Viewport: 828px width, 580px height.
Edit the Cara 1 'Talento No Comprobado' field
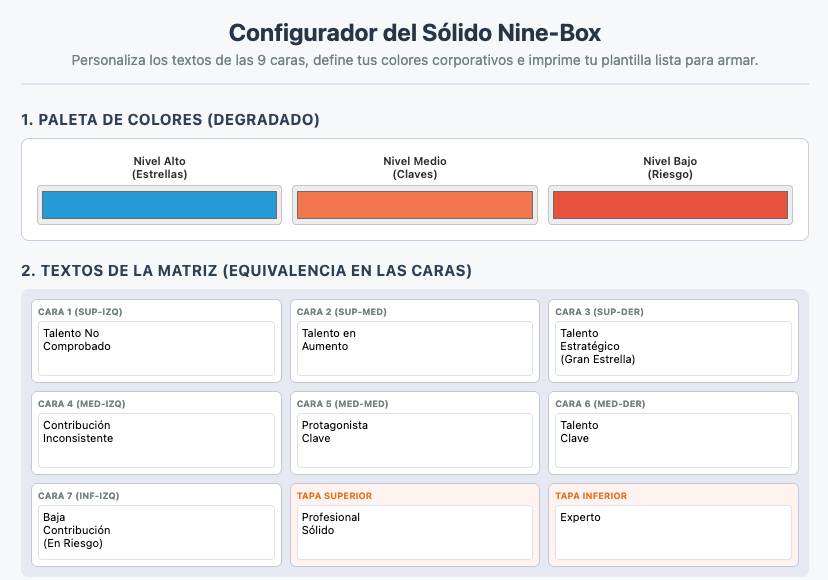click(156, 349)
